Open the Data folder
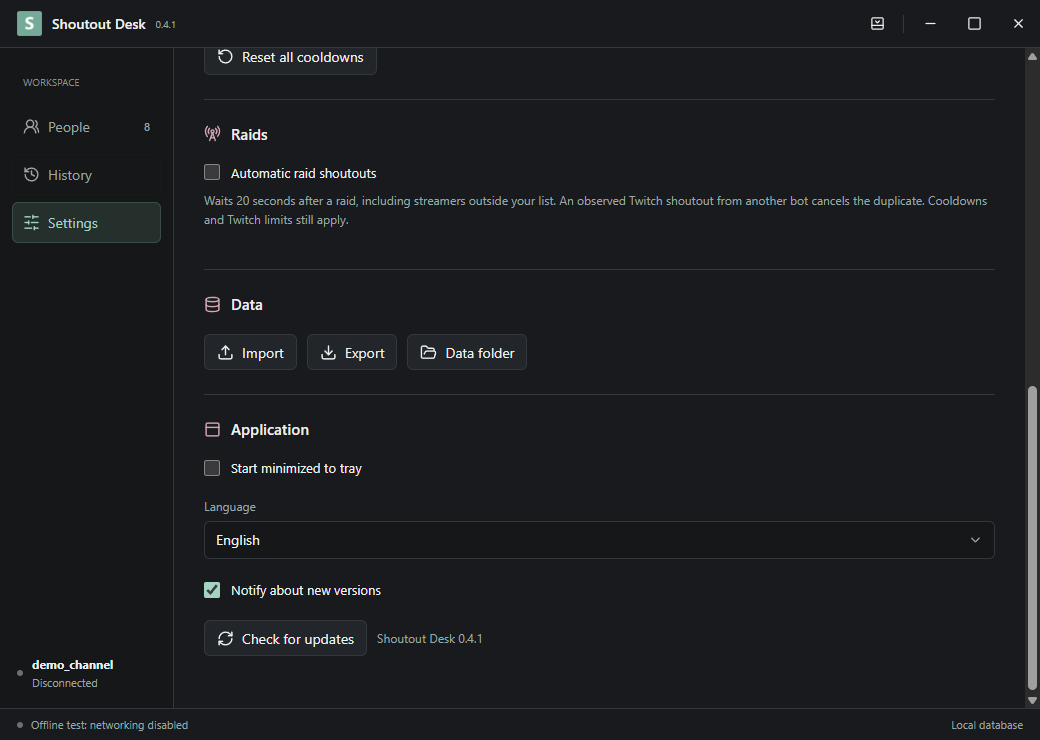The image size is (1040, 740). 467,352
